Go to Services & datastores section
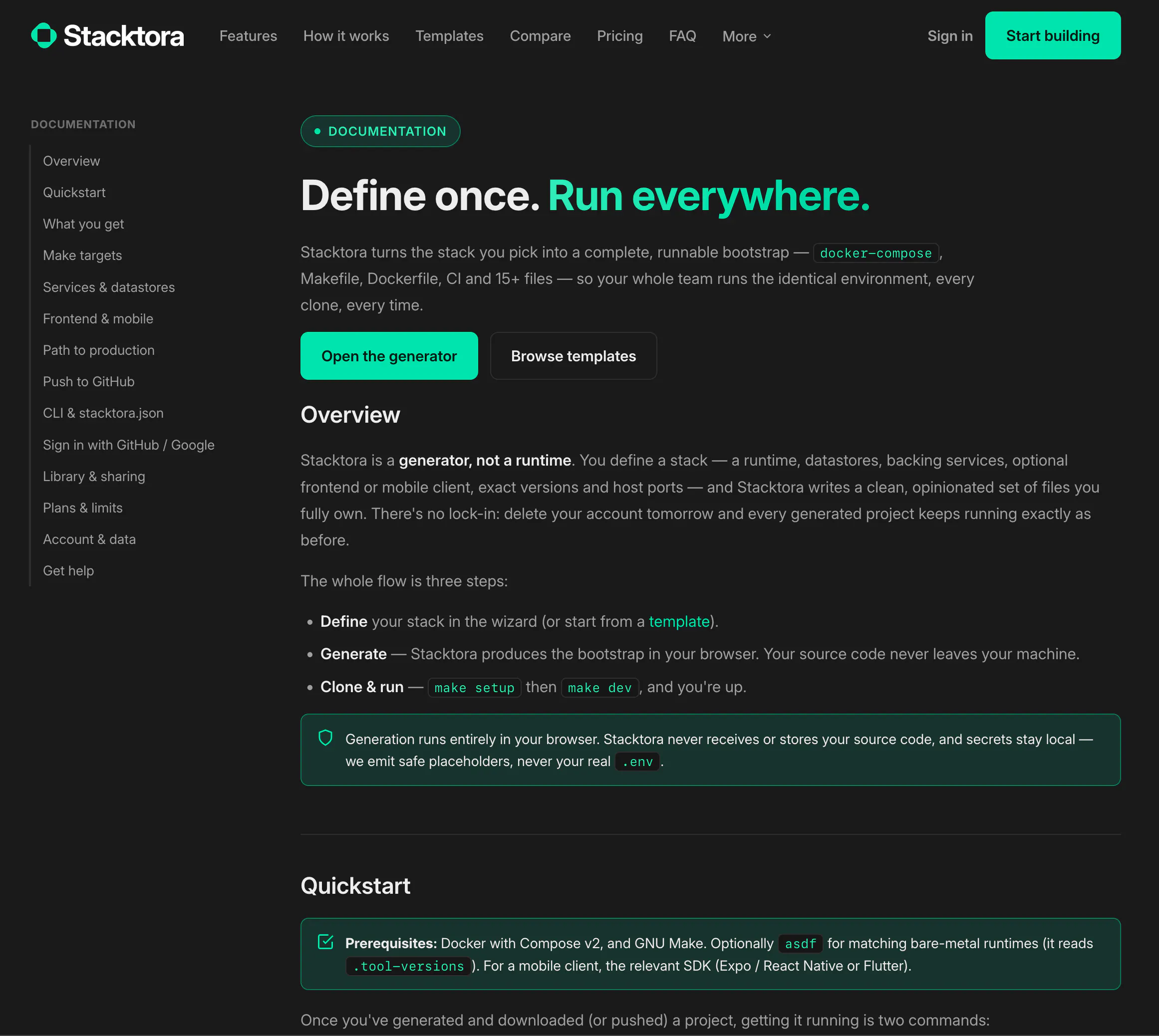 [x=109, y=287]
